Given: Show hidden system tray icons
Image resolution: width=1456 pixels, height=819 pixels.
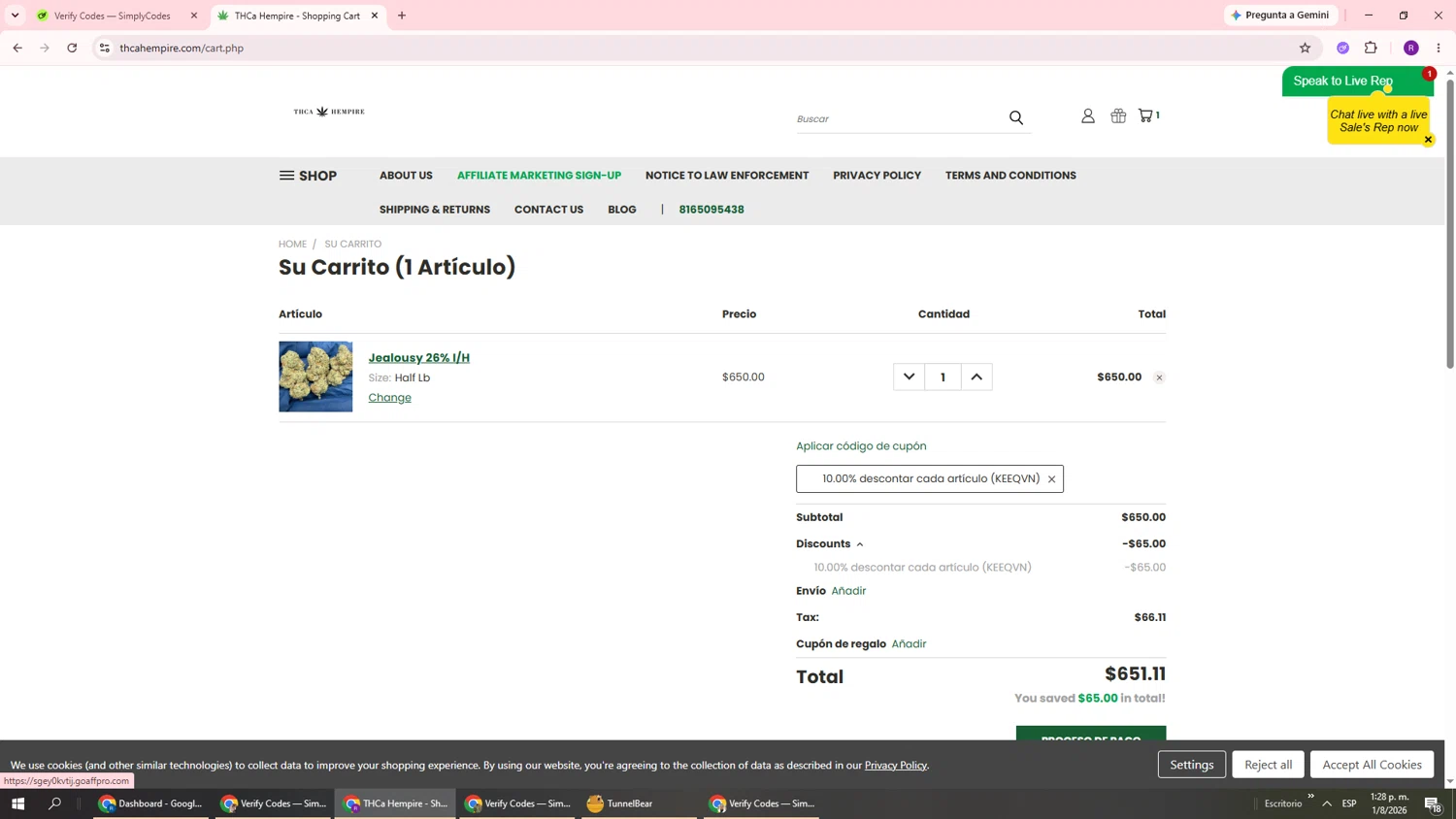Looking at the screenshot, I should click(x=1327, y=803).
